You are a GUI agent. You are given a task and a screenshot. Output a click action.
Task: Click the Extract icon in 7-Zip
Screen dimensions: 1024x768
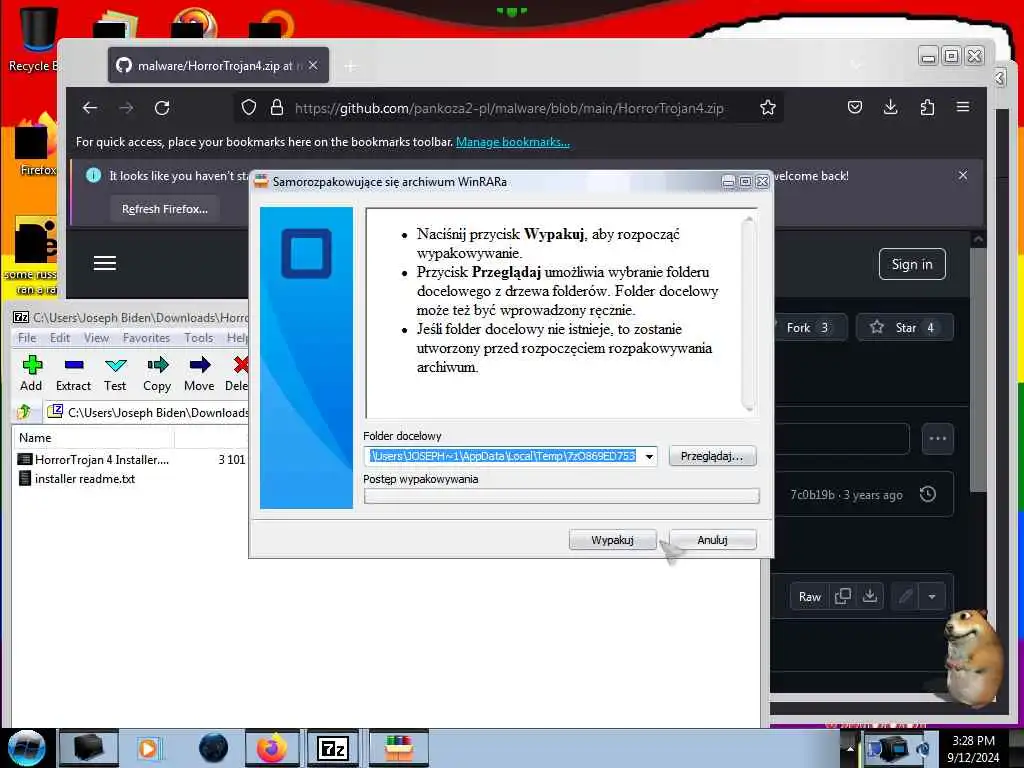point(73,374)
